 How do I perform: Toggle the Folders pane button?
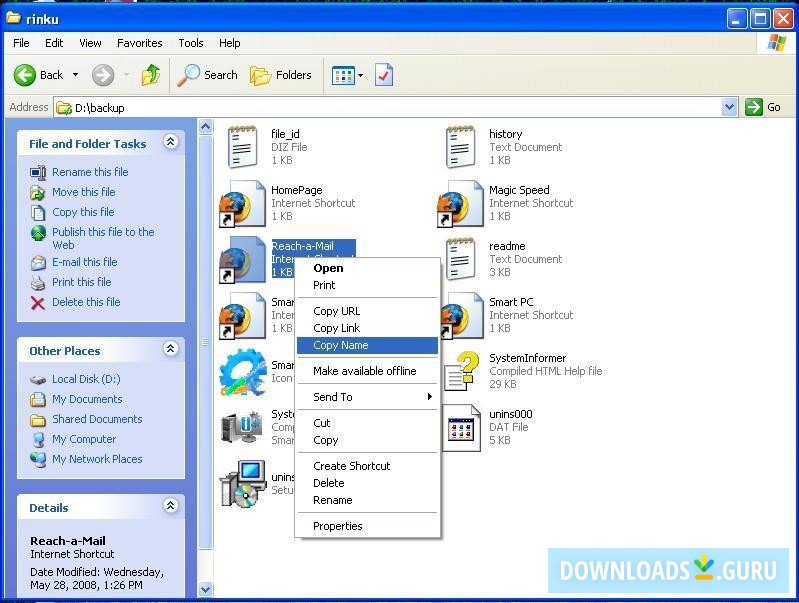pyautogui.click(x=281, y=75)
